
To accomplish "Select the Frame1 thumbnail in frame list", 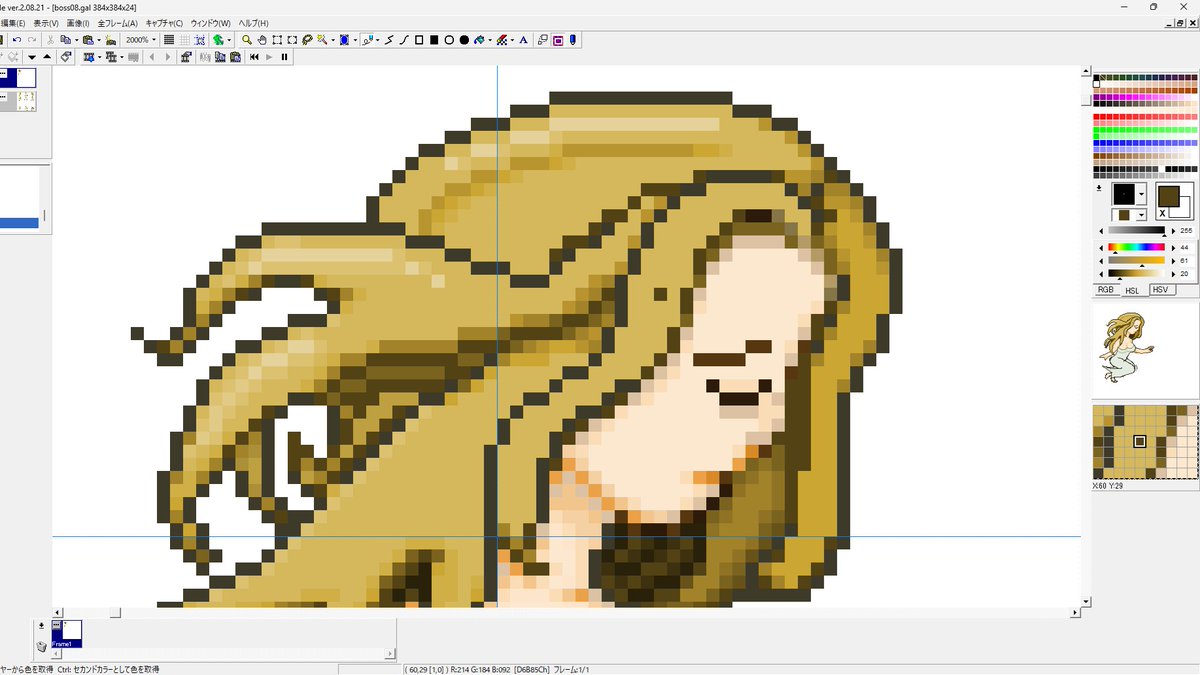I will [66, 634].
